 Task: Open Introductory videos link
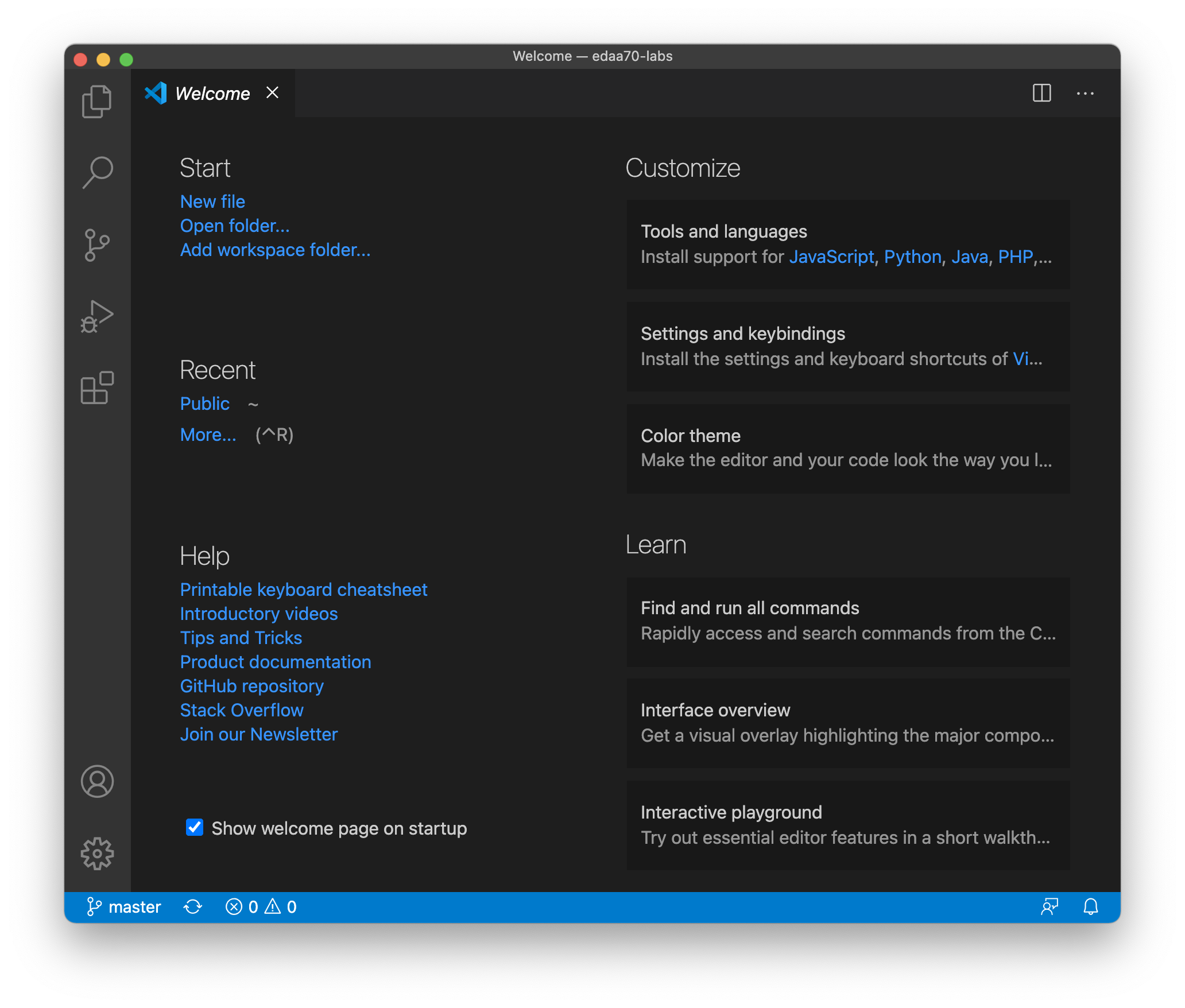(x=259, y=614)
